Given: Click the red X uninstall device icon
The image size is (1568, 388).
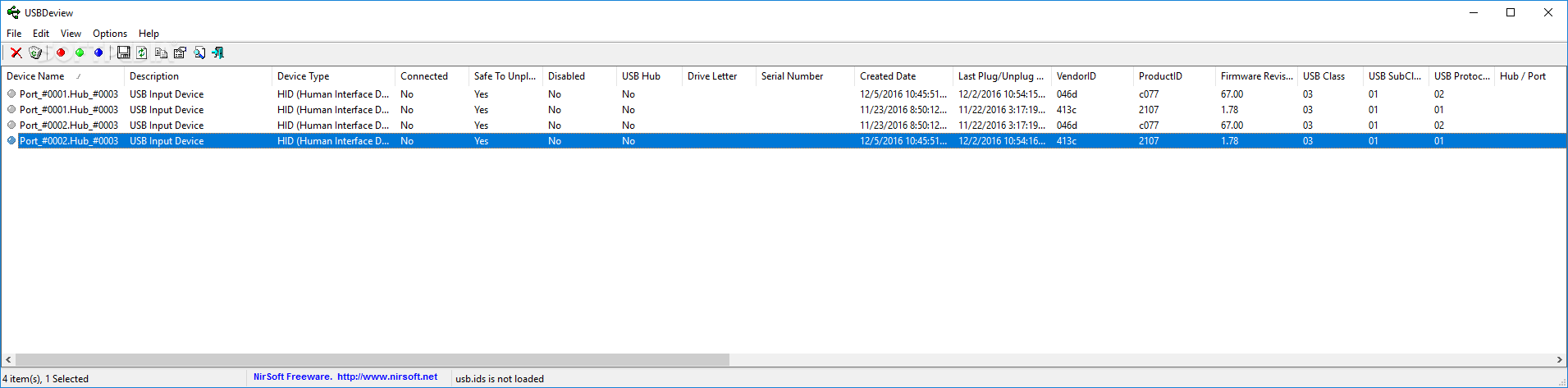Looking at the screenshot, I should [16, 52].
